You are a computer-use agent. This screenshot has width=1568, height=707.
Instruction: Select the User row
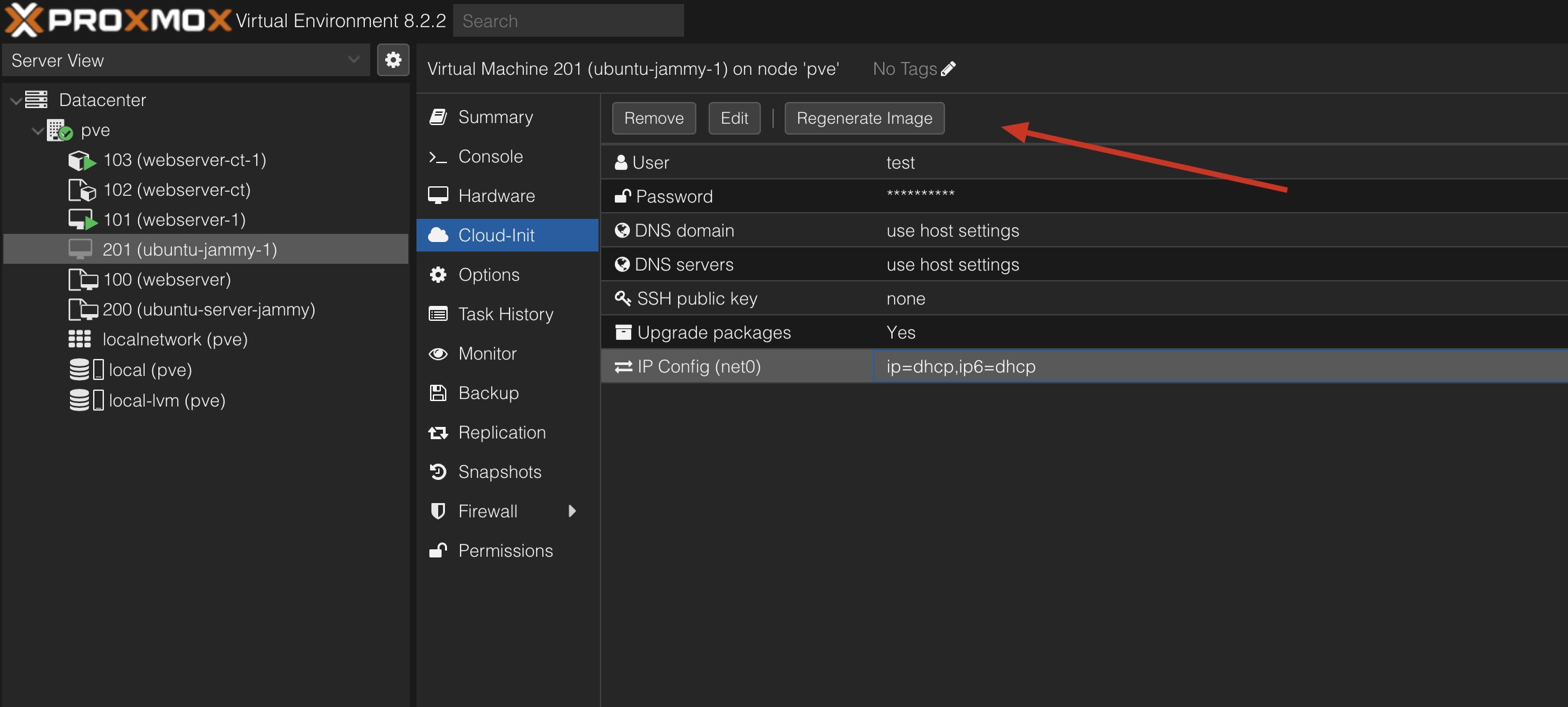point(1084,162)
